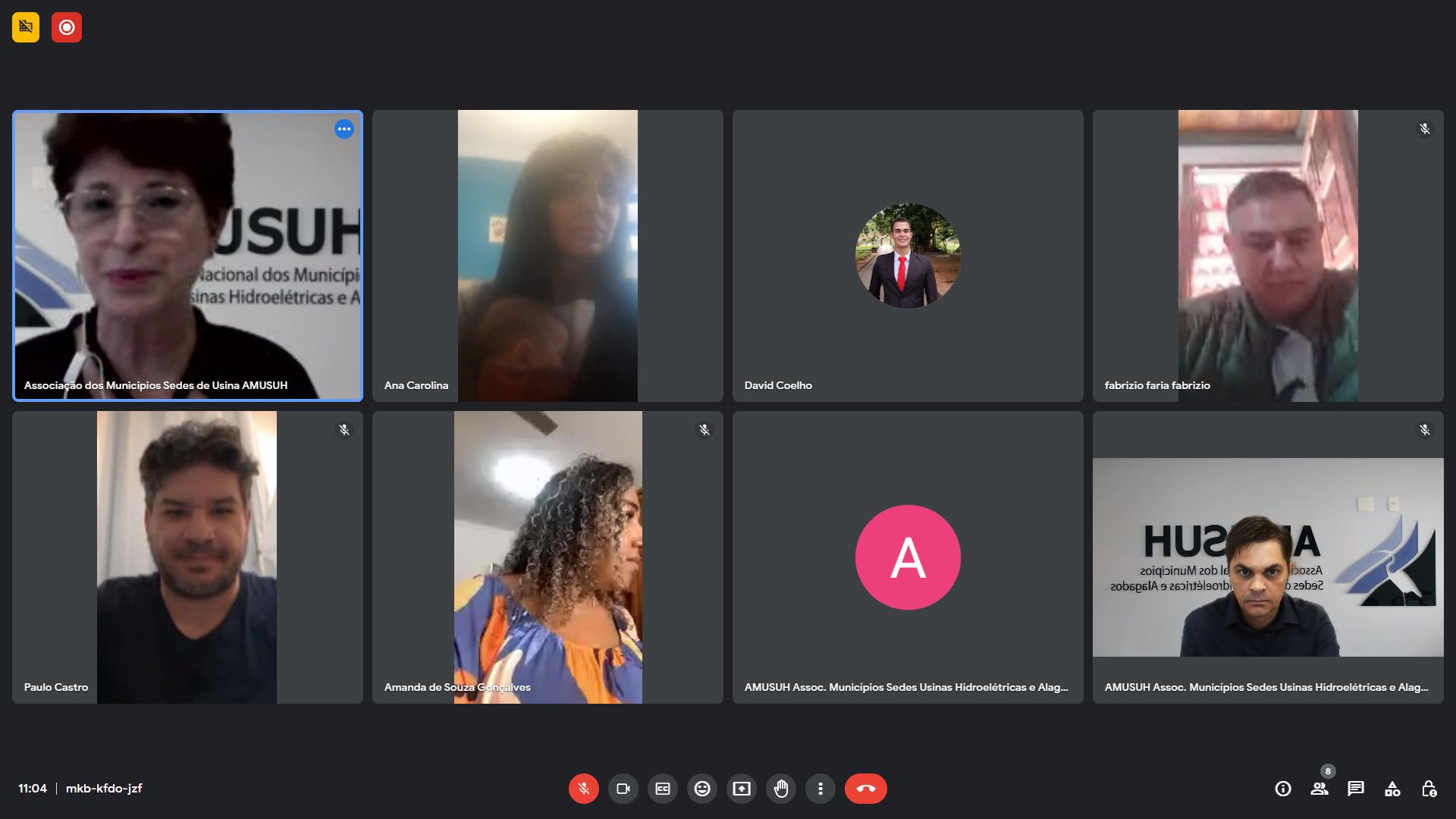Open the emoji reactions picker
The height and width of the screenshot is (819, 1456).
pos(702,789)
